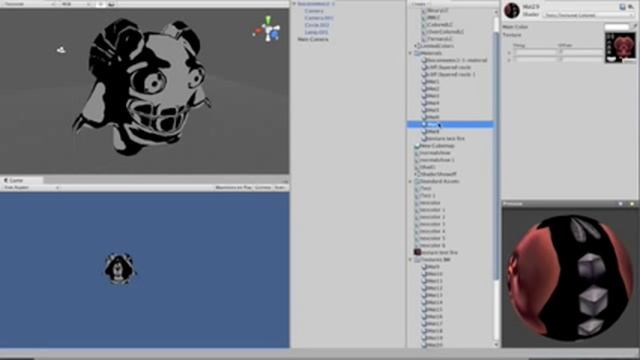Select Main Camera in the Hierarchy
This screenshot has width=640, height=360.
[x=313, y=39]
